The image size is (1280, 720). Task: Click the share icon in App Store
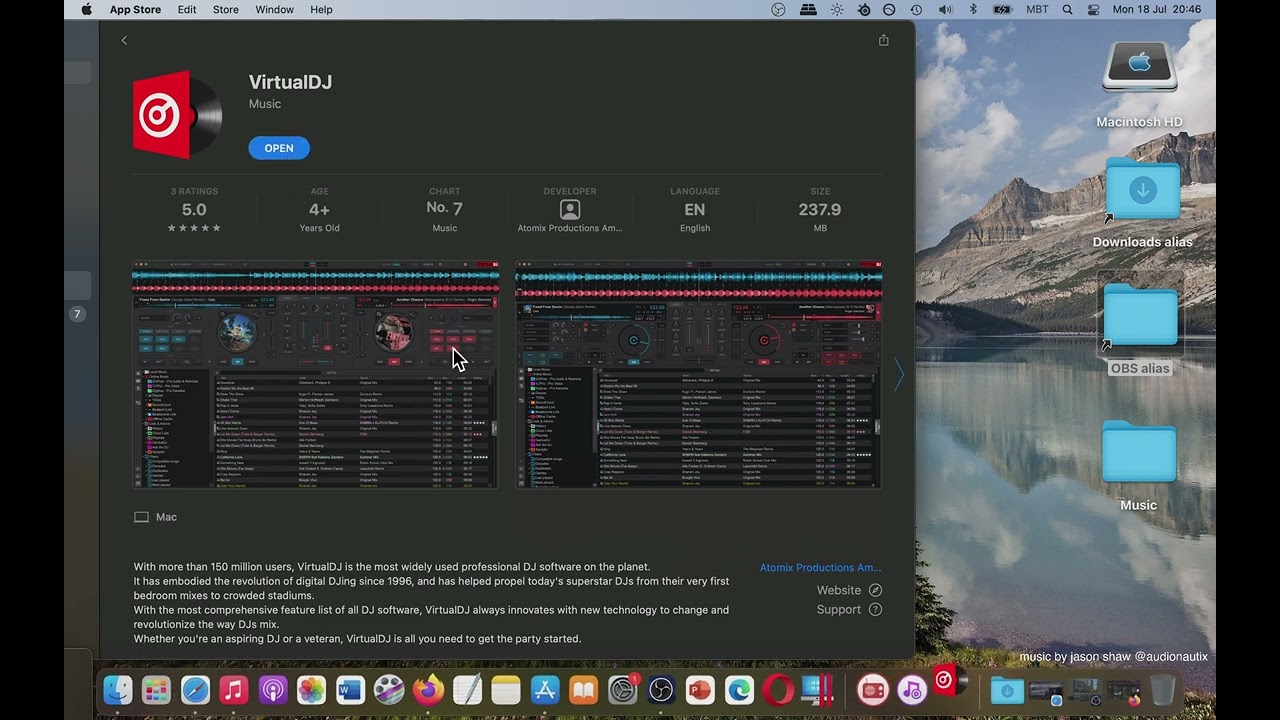coord(883,40)
